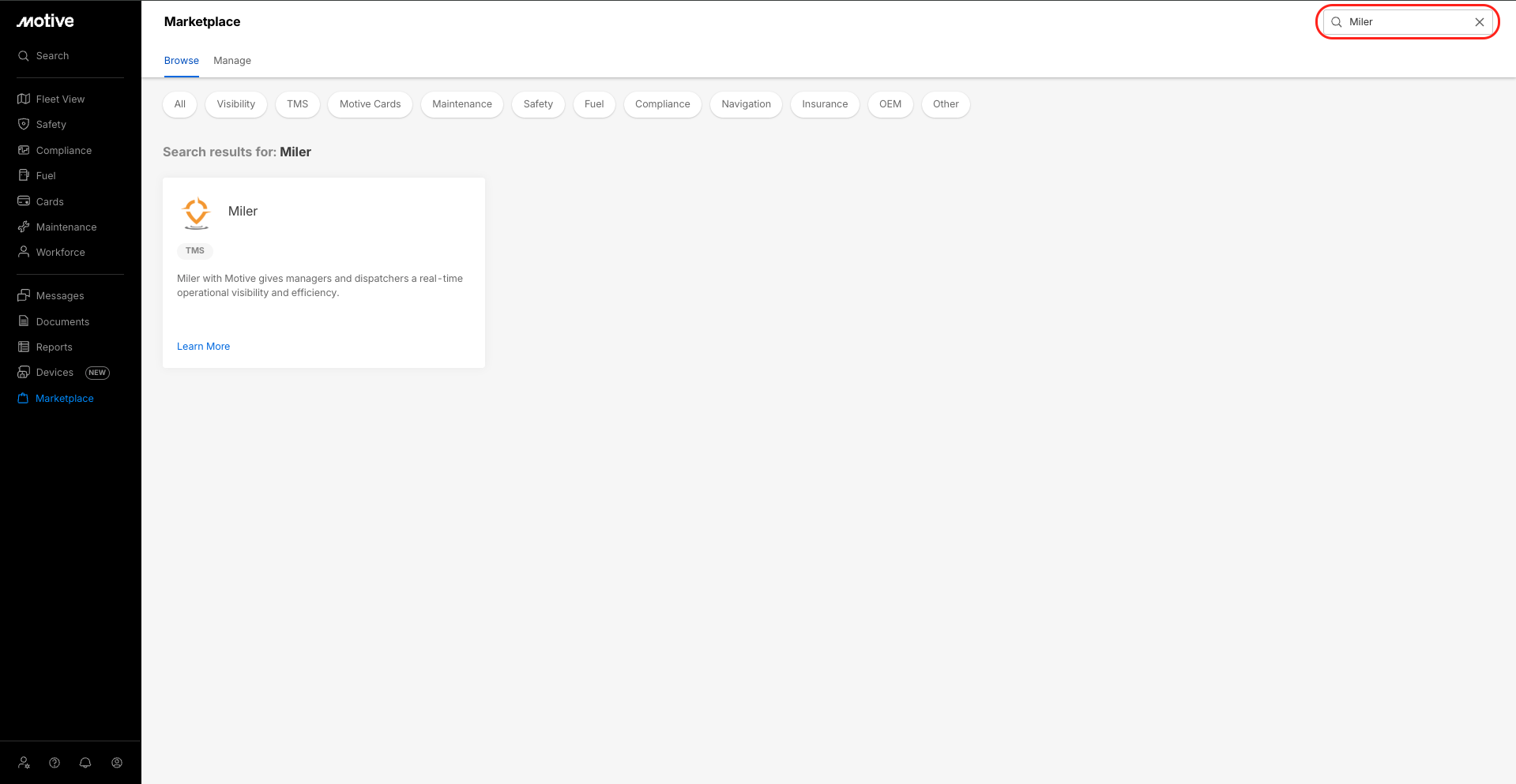1516x784 pixels.
Task: Open the profile account icon
Action: coord(117,763)
